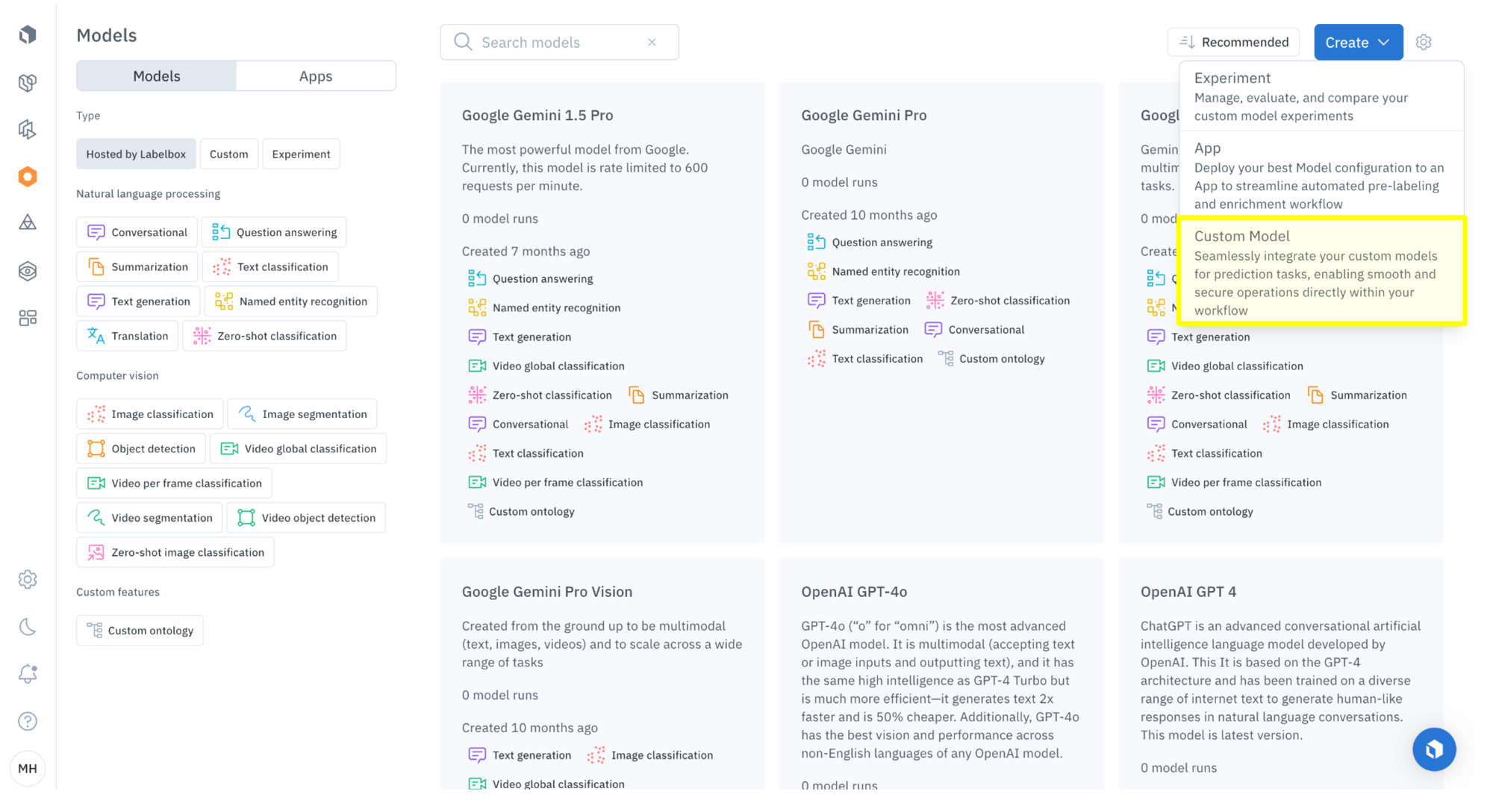Viewport: 1493px width, 812px height.
Task: Click the Labelbox logo in sidebar
Action: click(28, 34)
